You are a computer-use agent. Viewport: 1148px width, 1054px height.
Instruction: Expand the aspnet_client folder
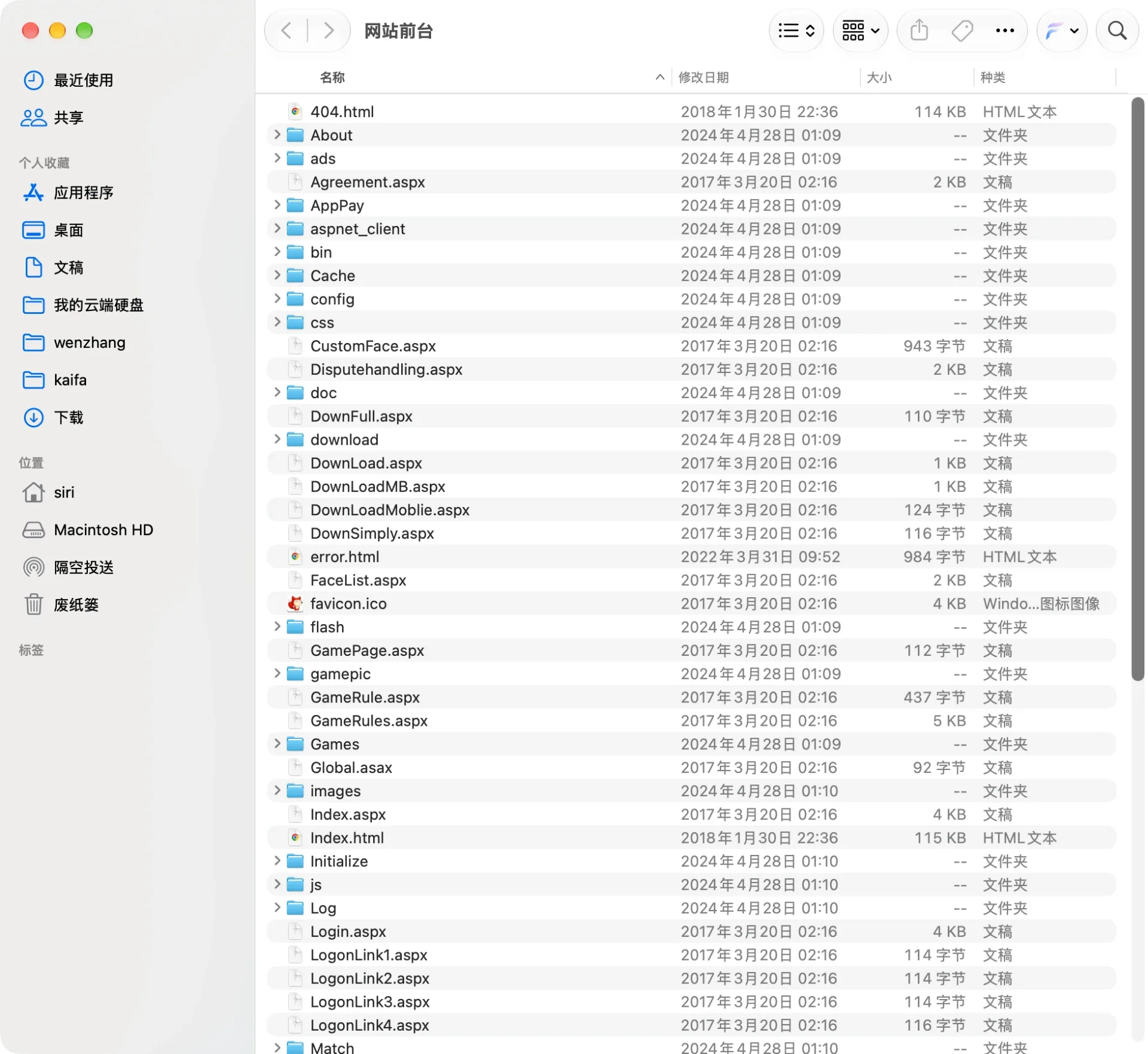[x=277, y=229]
